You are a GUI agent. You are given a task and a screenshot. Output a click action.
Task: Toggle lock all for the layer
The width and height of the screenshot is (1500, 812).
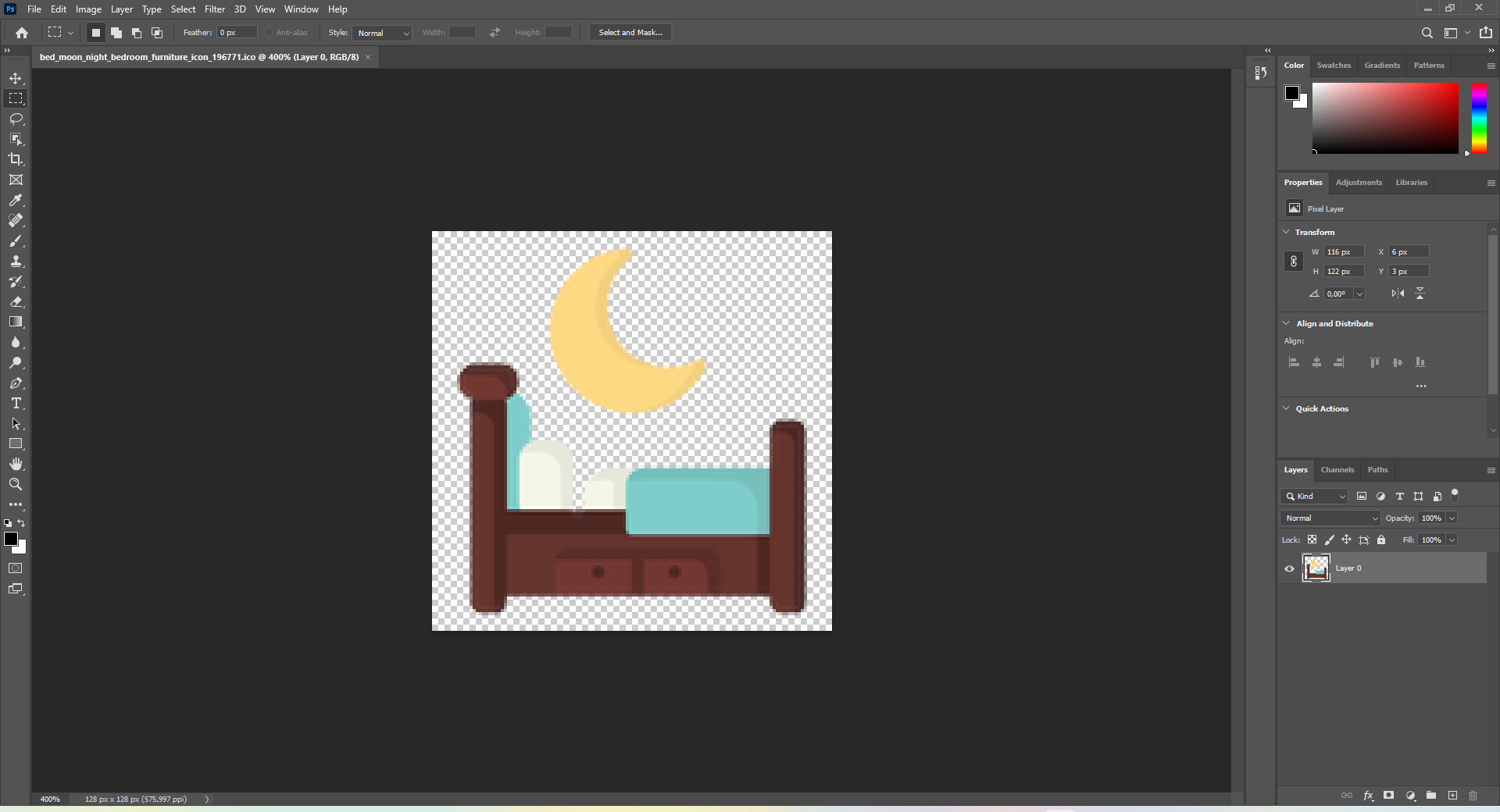(x=1381, y=540)
